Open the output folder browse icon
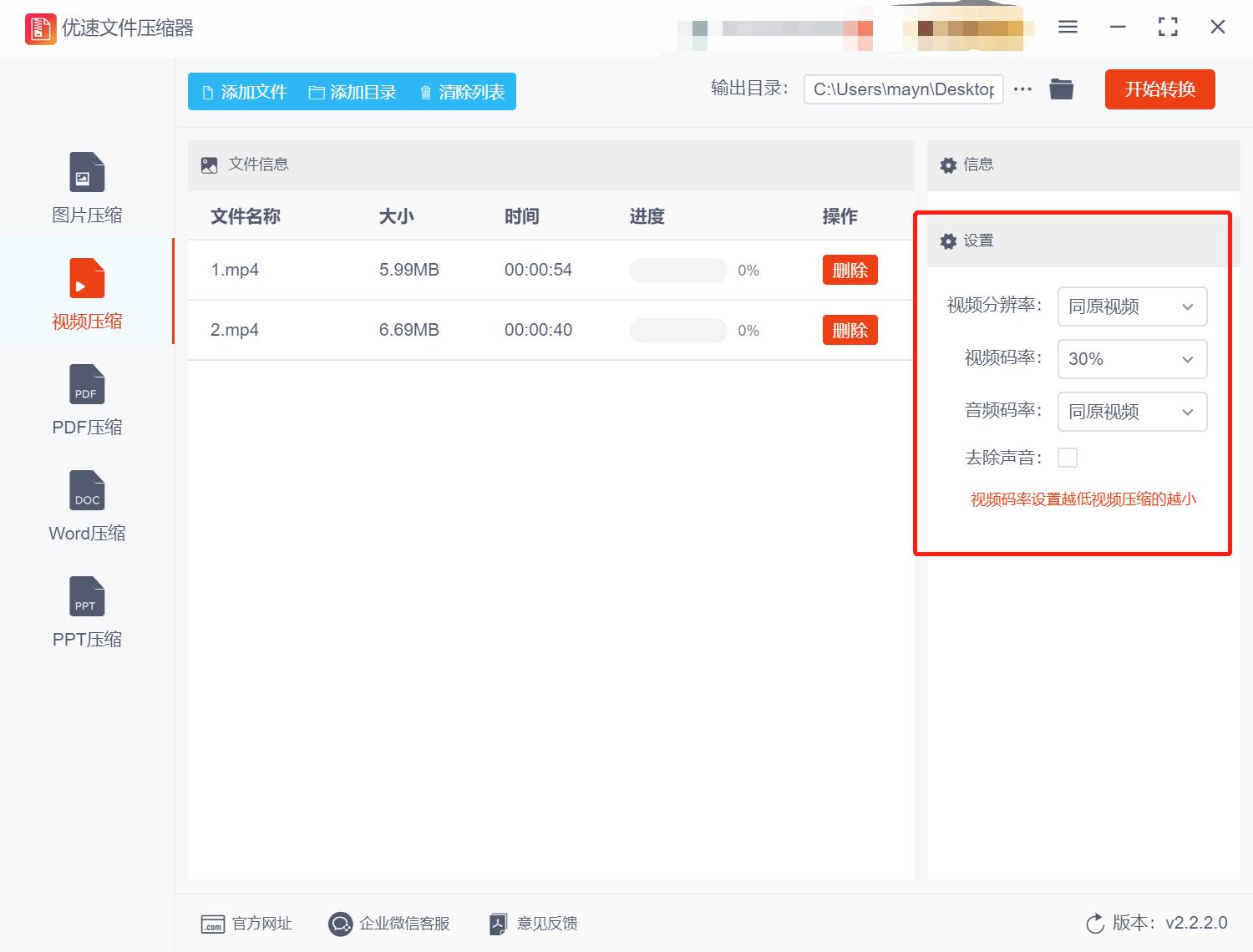The image size is (1253, 952). [1061, 89]
